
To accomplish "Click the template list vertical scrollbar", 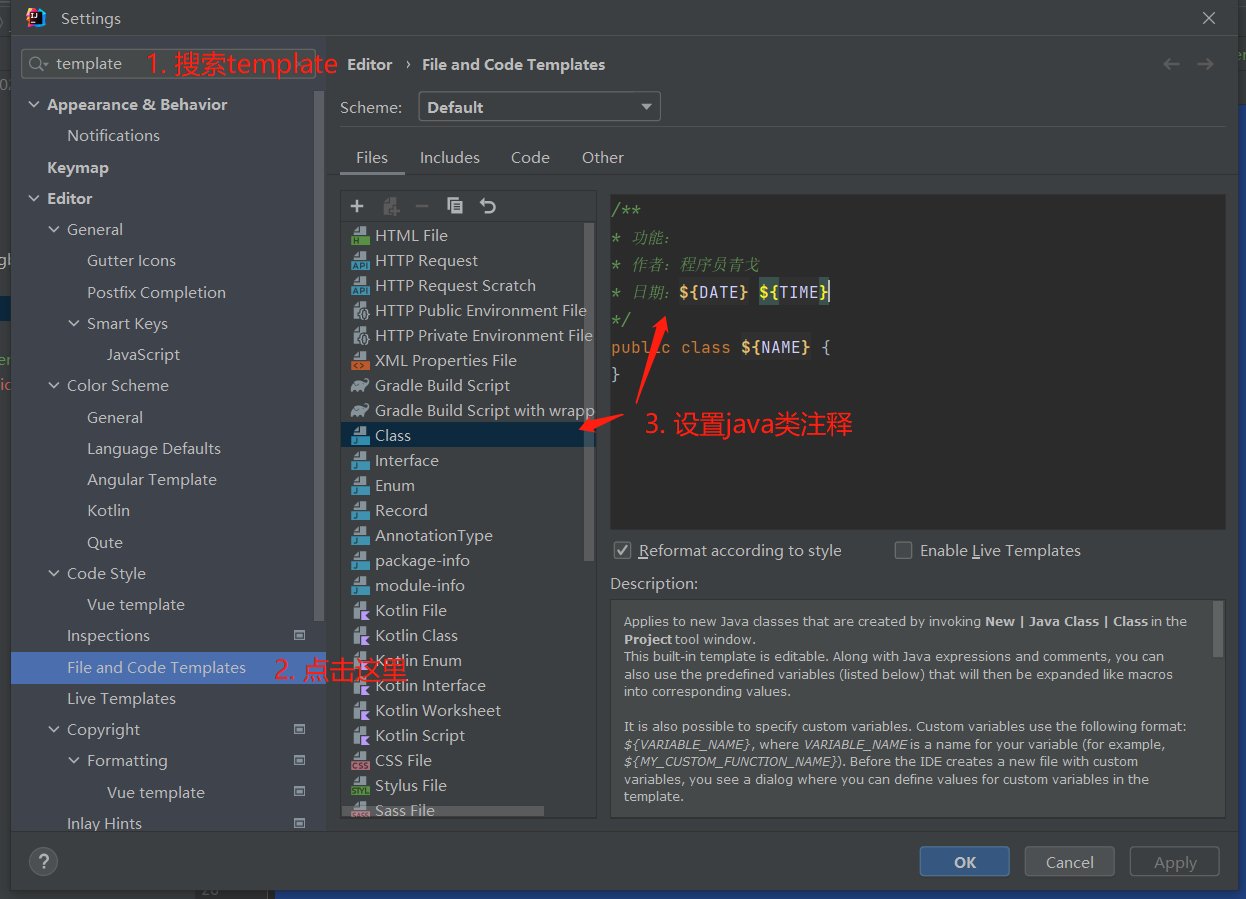I will click(589, 390).
